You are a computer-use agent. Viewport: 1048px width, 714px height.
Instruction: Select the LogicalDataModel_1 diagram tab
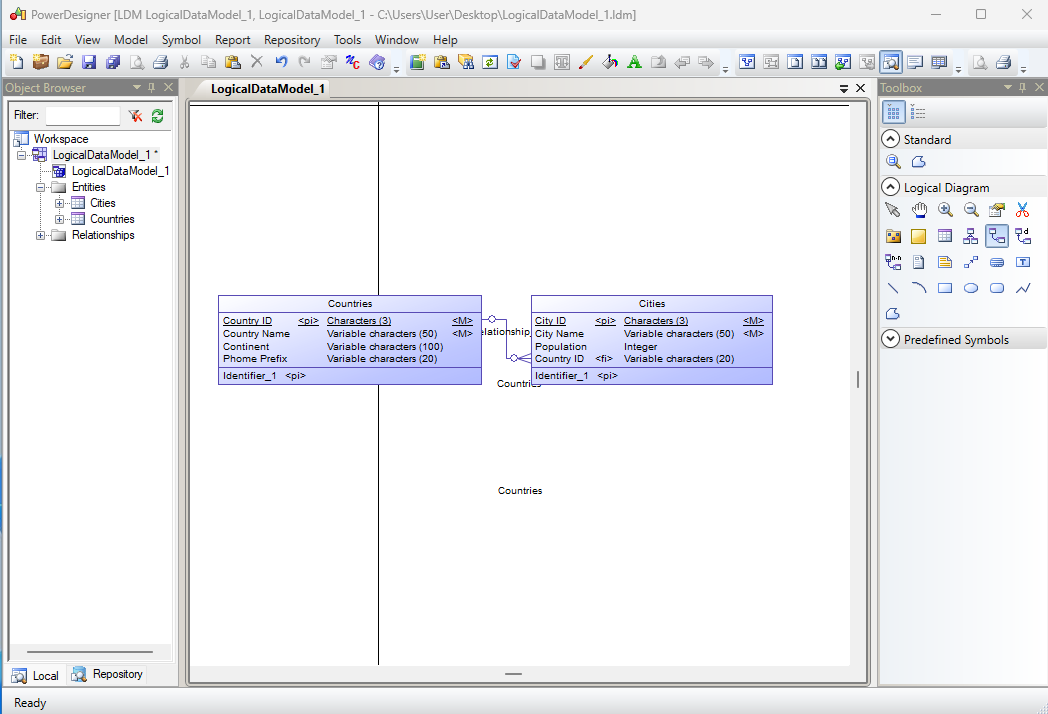[267, 89]
